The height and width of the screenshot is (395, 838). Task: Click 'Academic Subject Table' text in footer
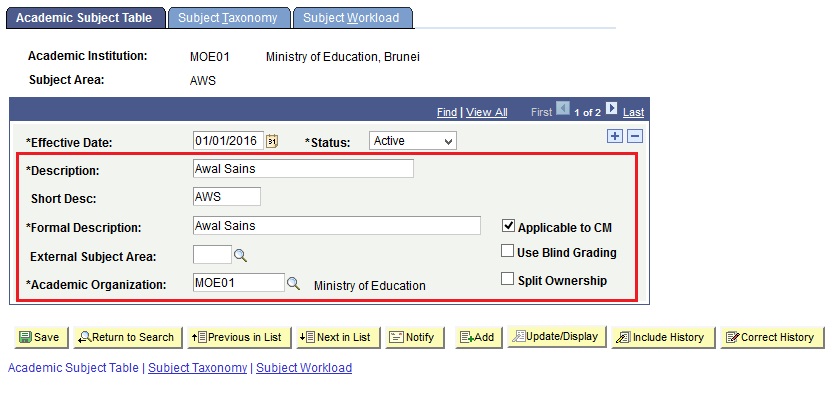(x=73, y=368)
